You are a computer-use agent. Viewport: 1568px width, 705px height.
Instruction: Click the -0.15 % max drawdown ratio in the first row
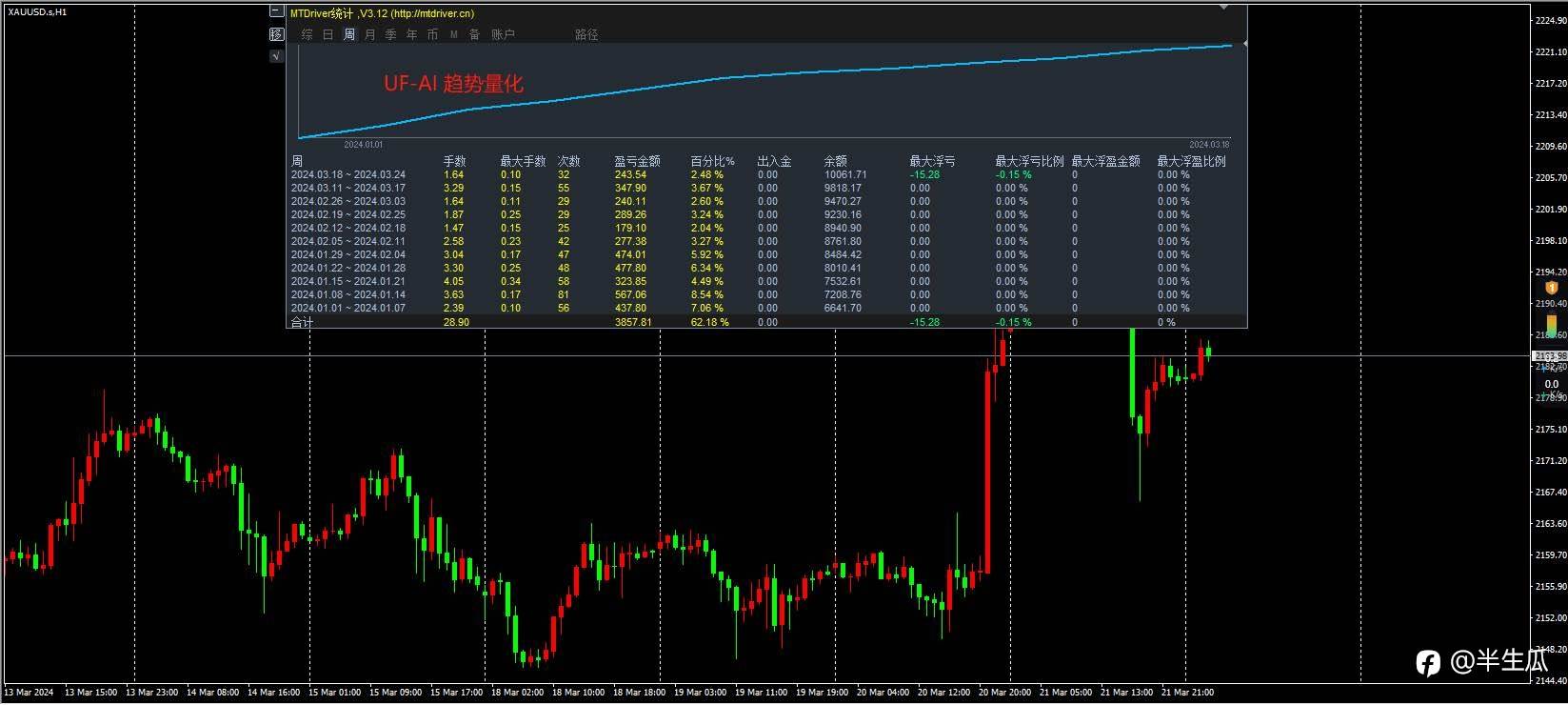pos(1013,174)
